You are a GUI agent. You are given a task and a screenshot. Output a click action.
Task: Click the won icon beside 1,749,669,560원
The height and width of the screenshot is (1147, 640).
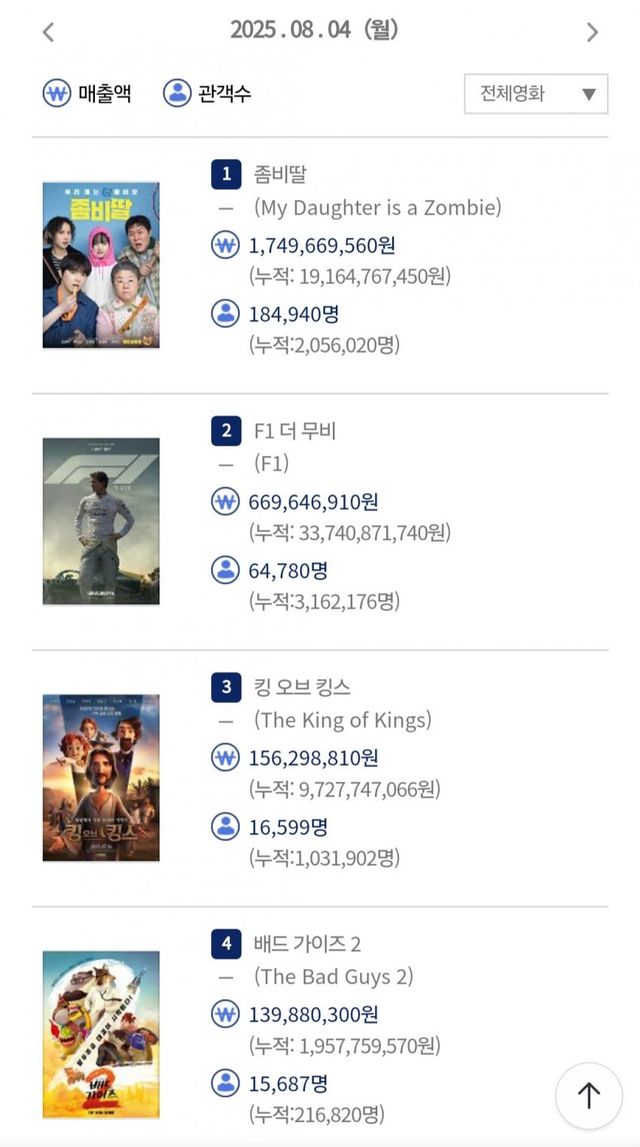click(x=225, y=245)
